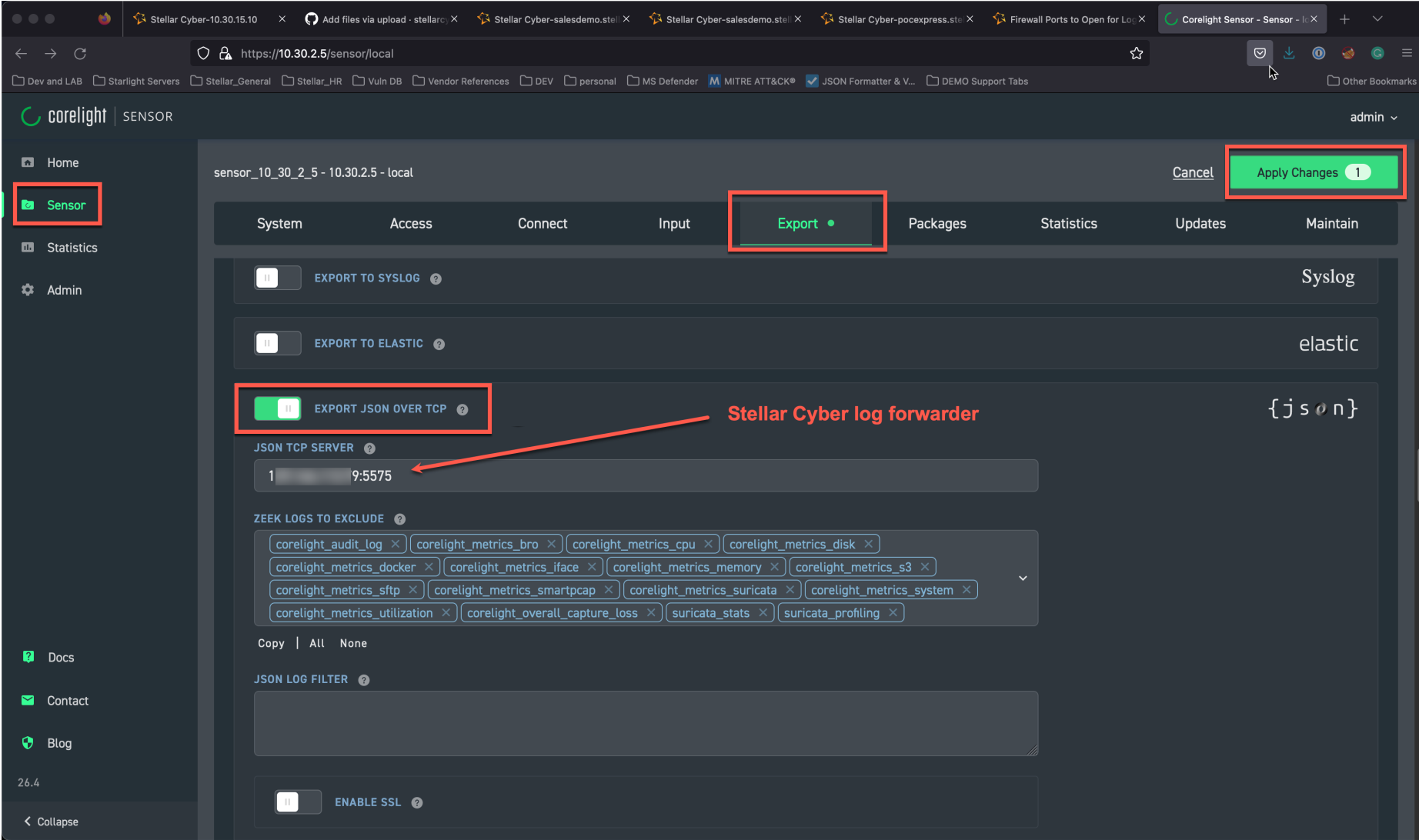Click the browser reload icon
Viewport: 1419px width, 840px height.
click(x=80, y=53)
